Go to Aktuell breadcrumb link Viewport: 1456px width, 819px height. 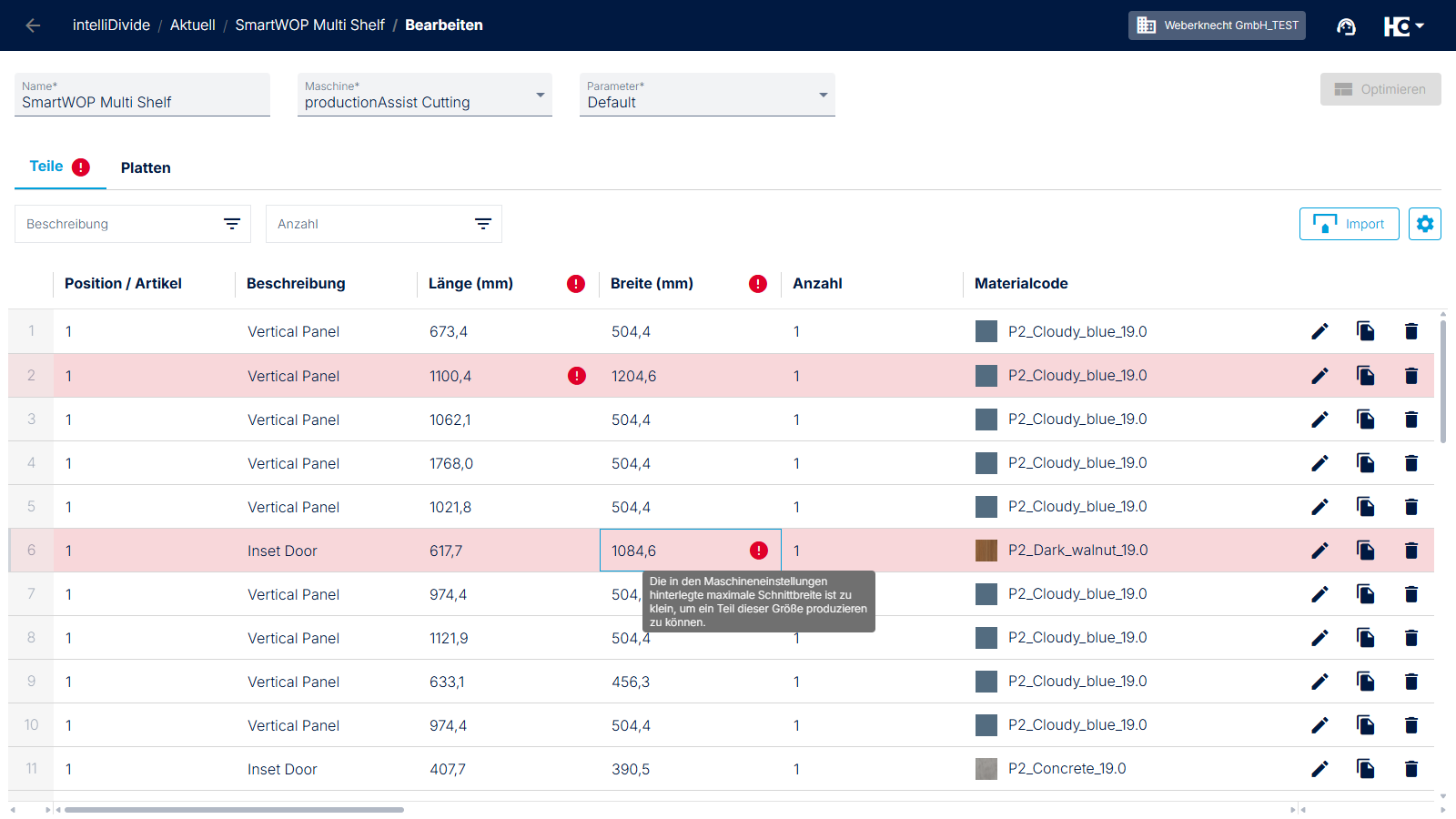tap(192, 25)
